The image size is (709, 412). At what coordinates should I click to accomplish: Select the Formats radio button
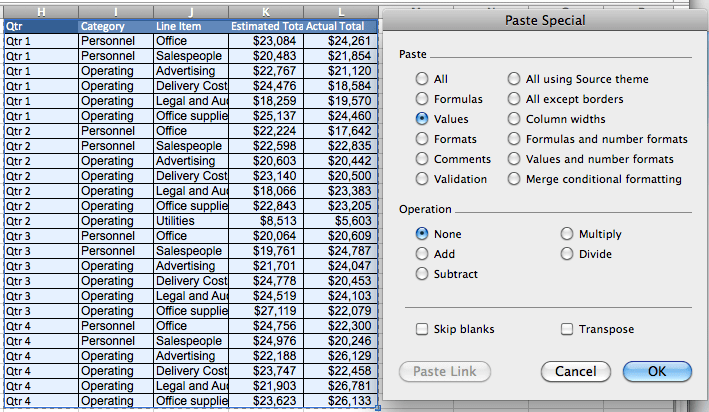422,139
